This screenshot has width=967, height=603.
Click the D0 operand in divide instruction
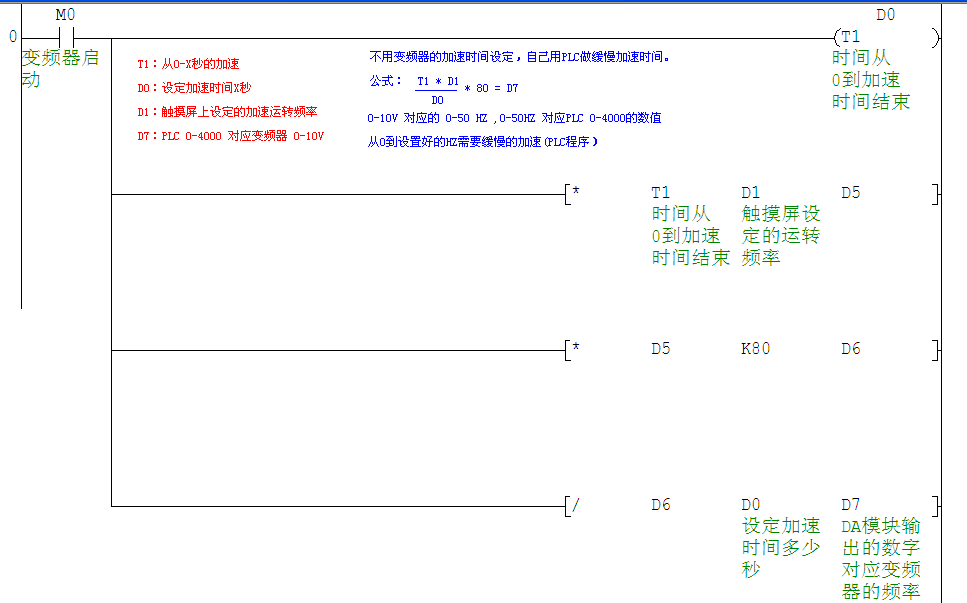pyautogui.click(x=751, y=505)
